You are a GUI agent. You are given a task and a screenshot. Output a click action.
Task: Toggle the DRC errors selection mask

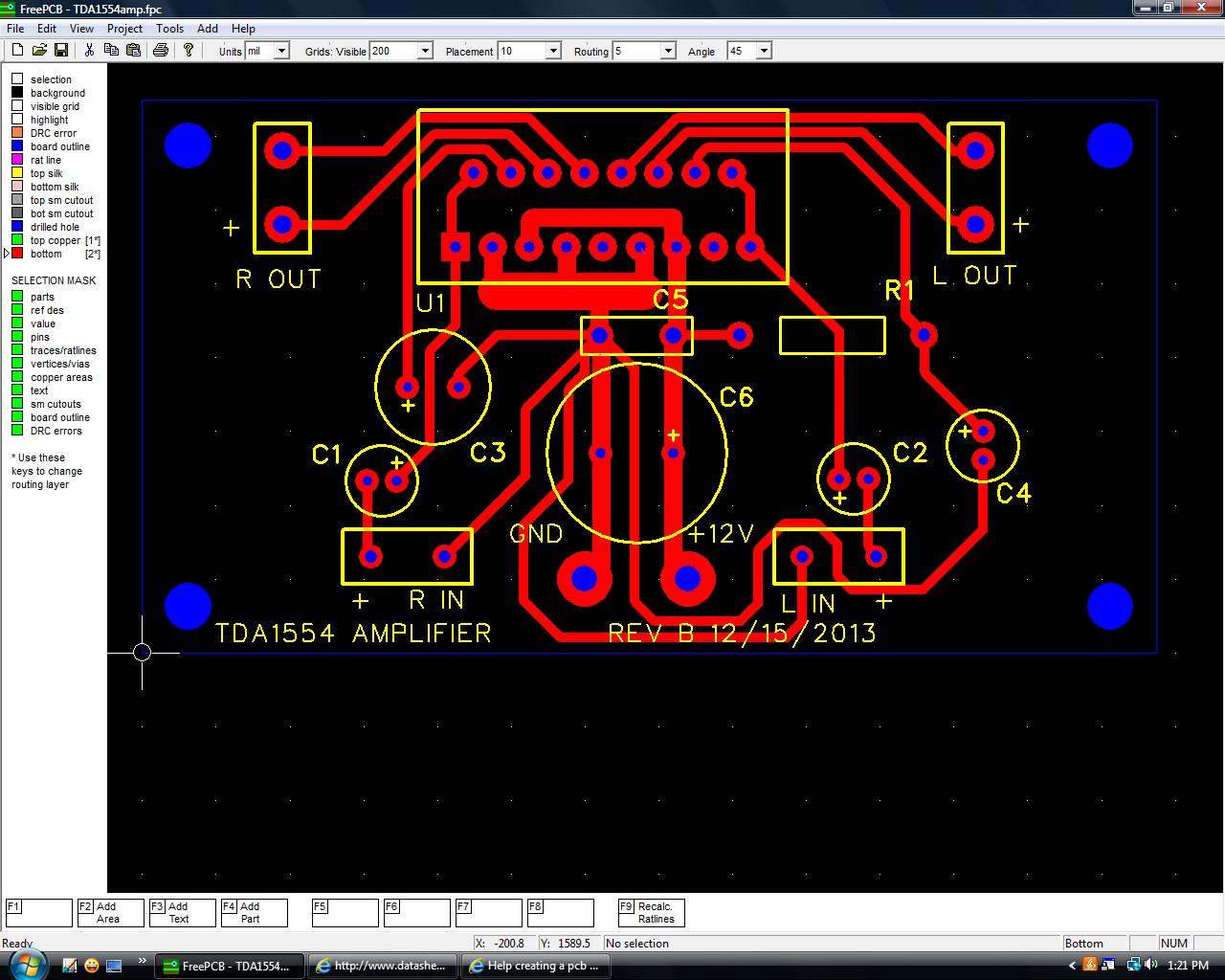[17, 431]
